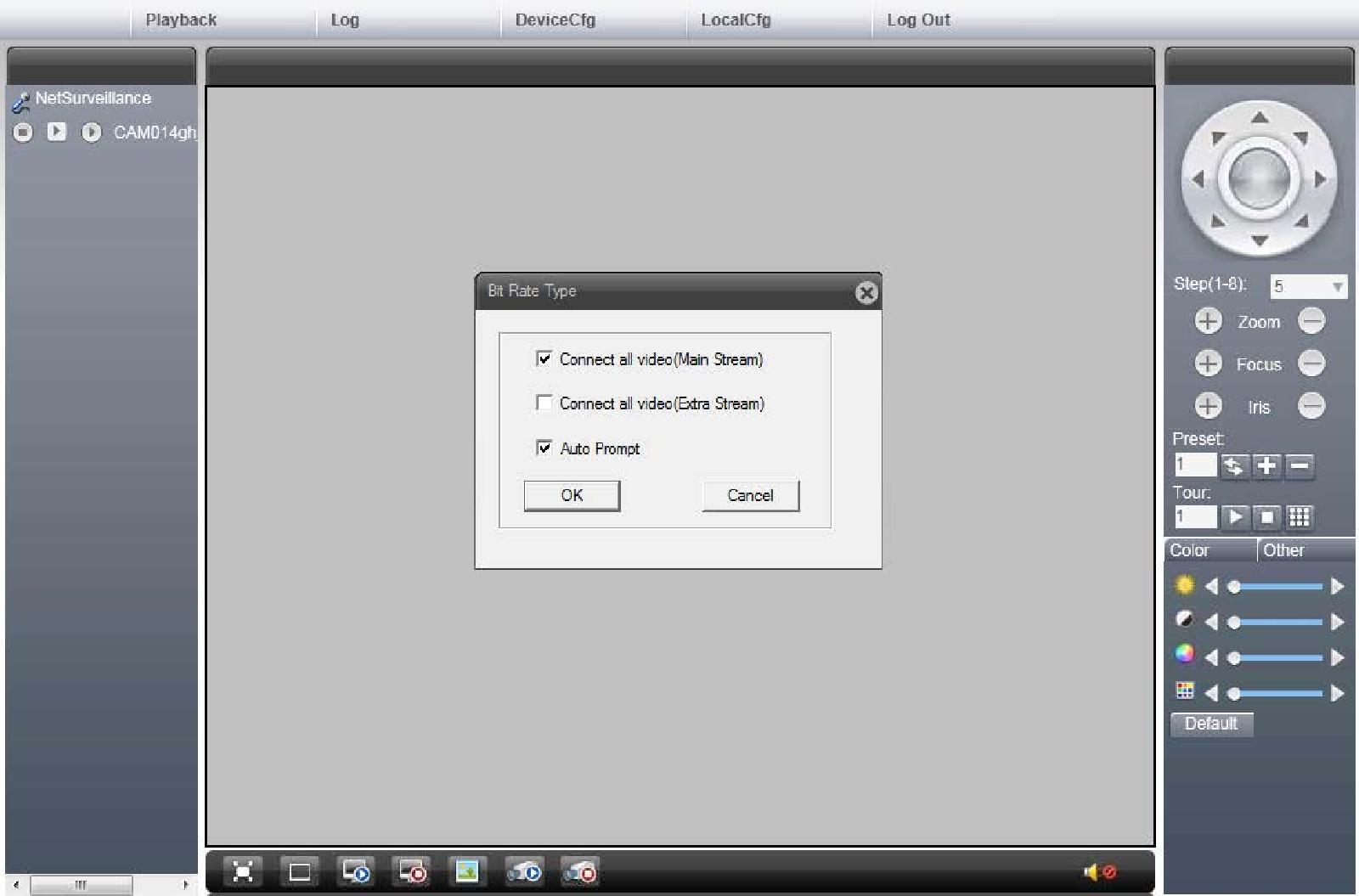
Task: Stop the camera tour
Action: [1266, 516]
